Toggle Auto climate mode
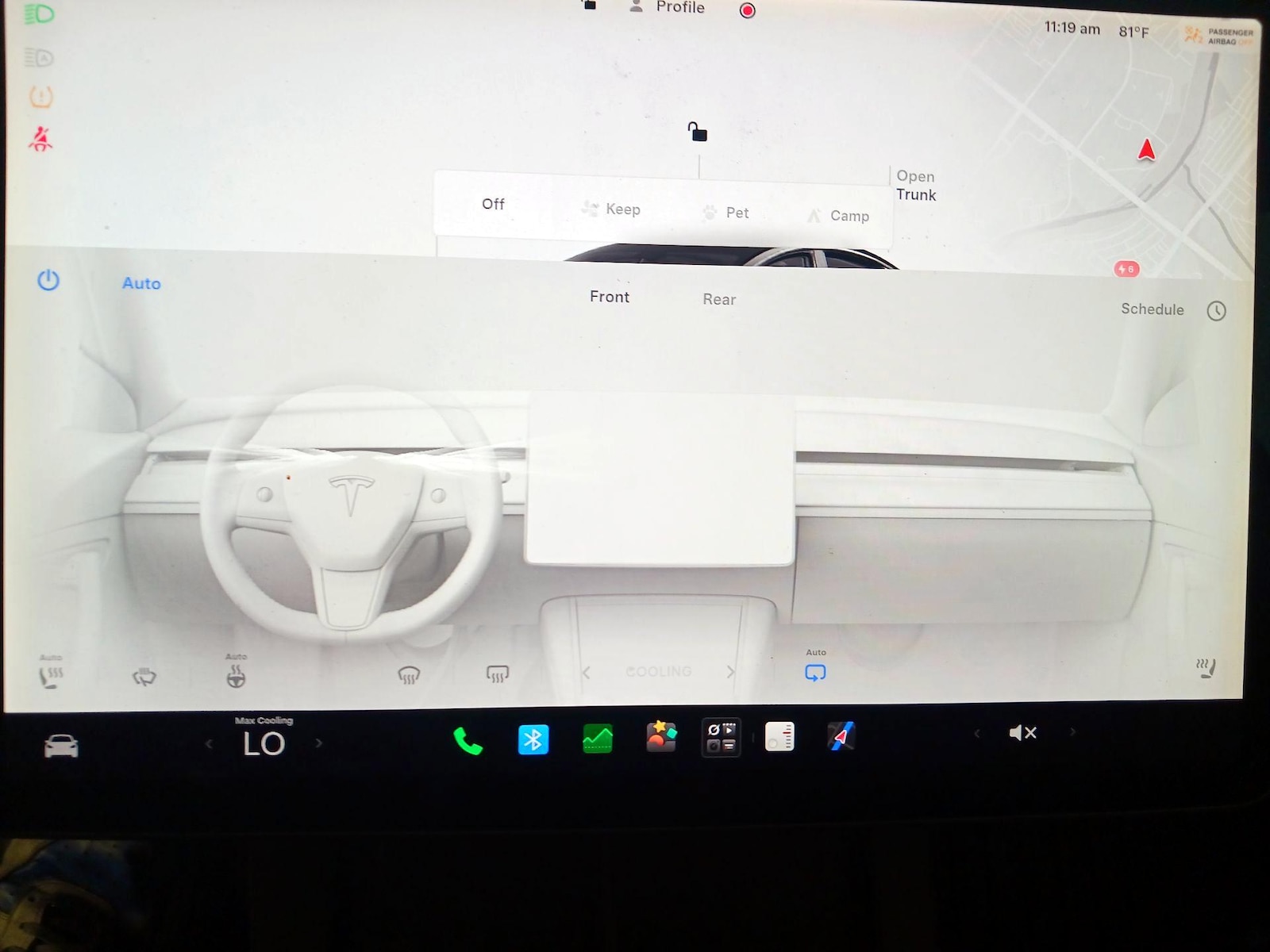Screen dimensions: 1270x952 (141, 283)
